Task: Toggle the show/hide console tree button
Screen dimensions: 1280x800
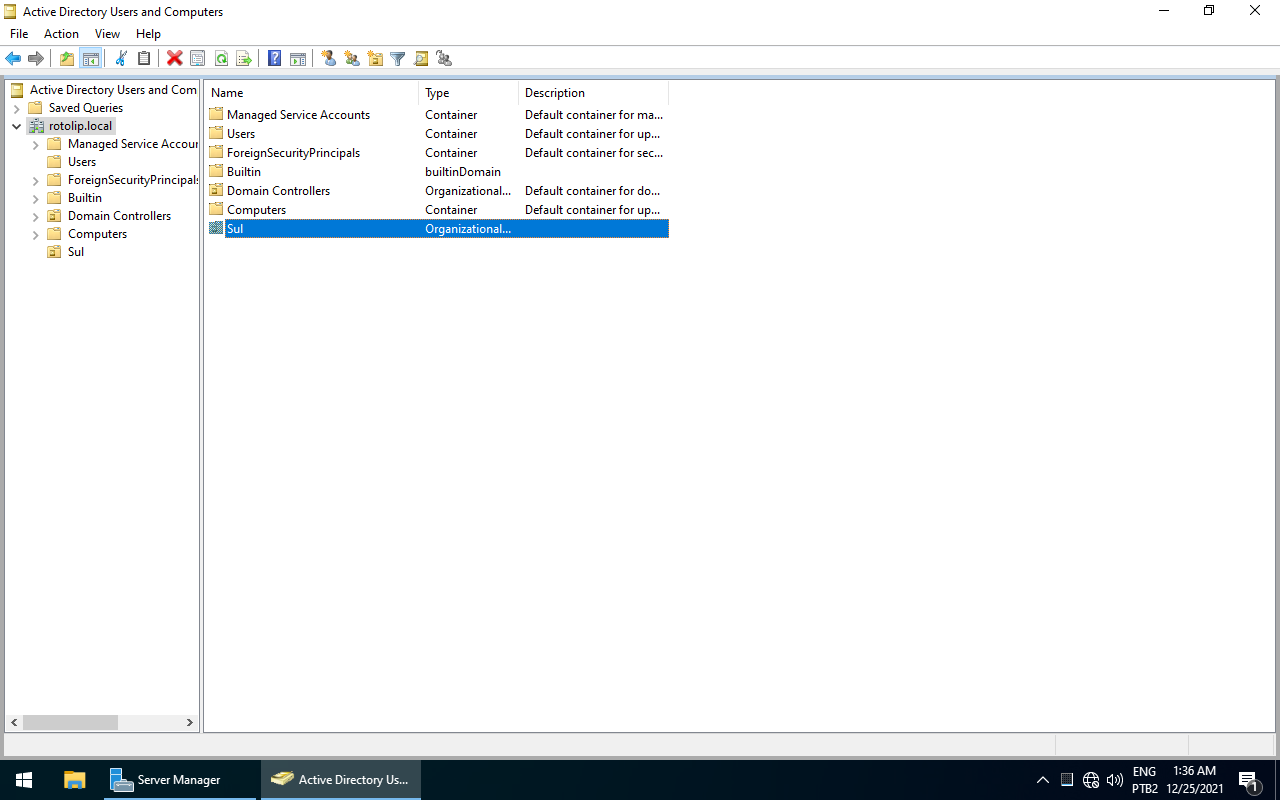Action: tap(90, 59)
